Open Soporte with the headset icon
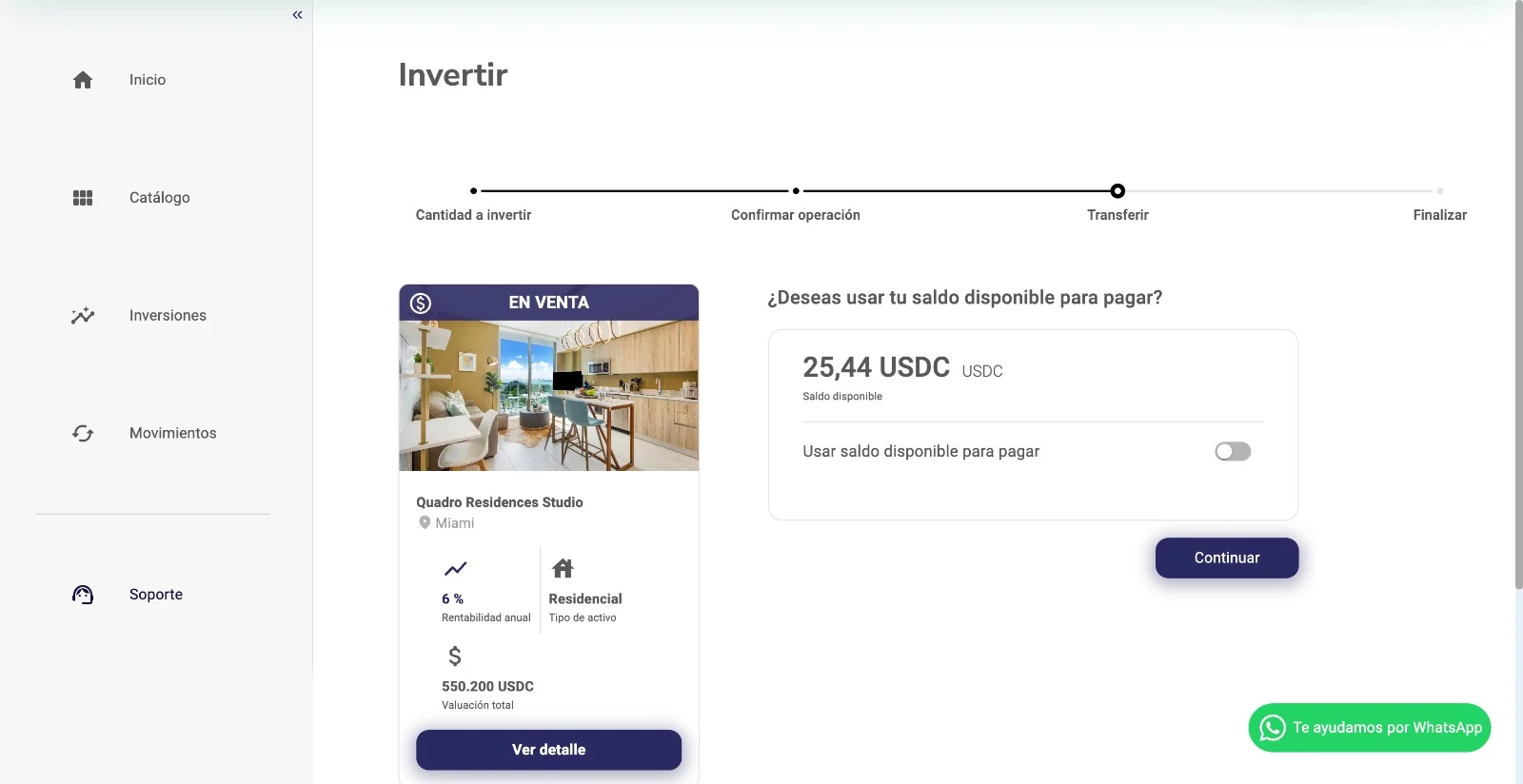 [x=82, y=594]
